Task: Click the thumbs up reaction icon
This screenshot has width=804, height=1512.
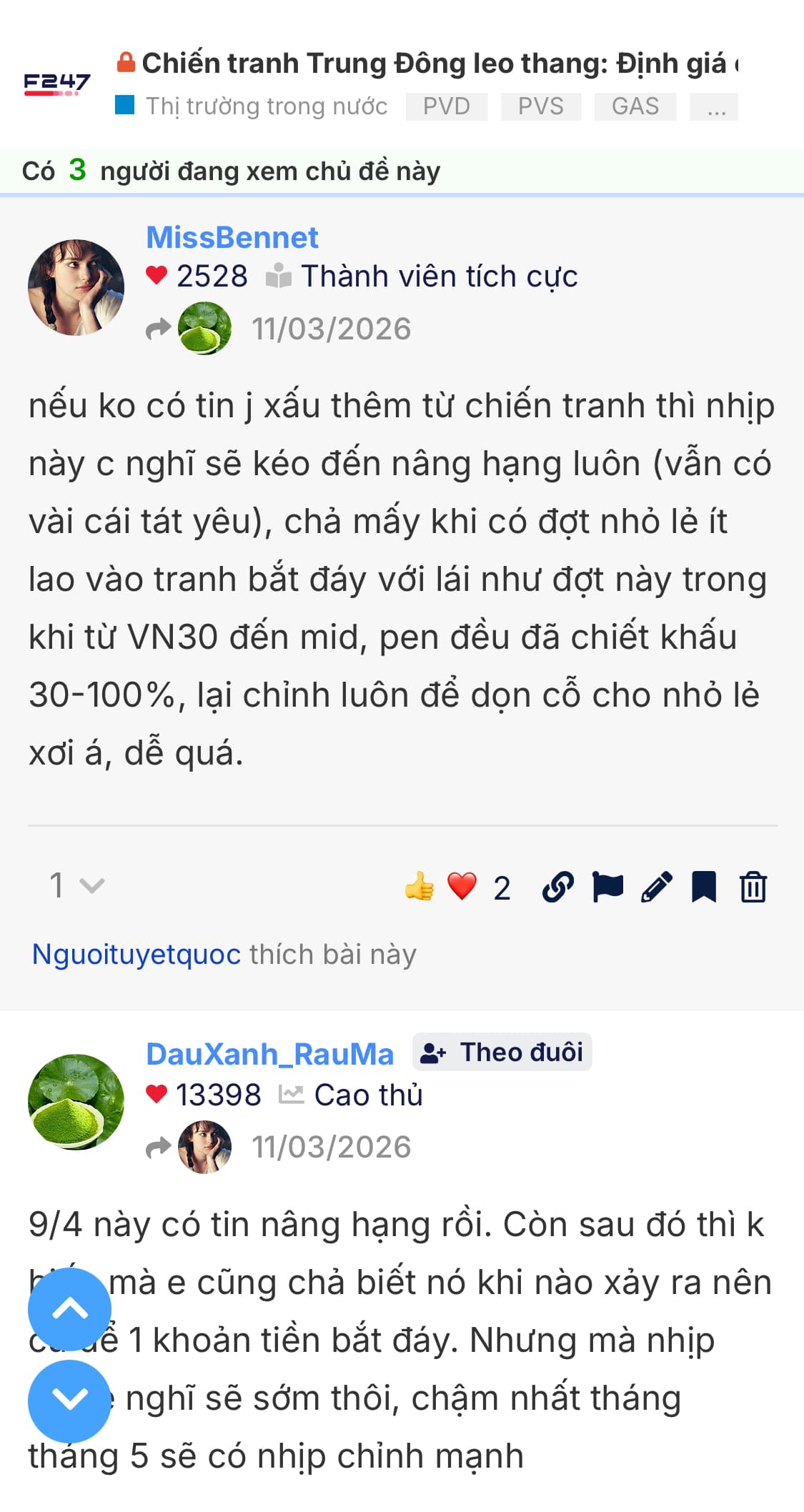Action: pyautogui.click(x=420, y=887)
